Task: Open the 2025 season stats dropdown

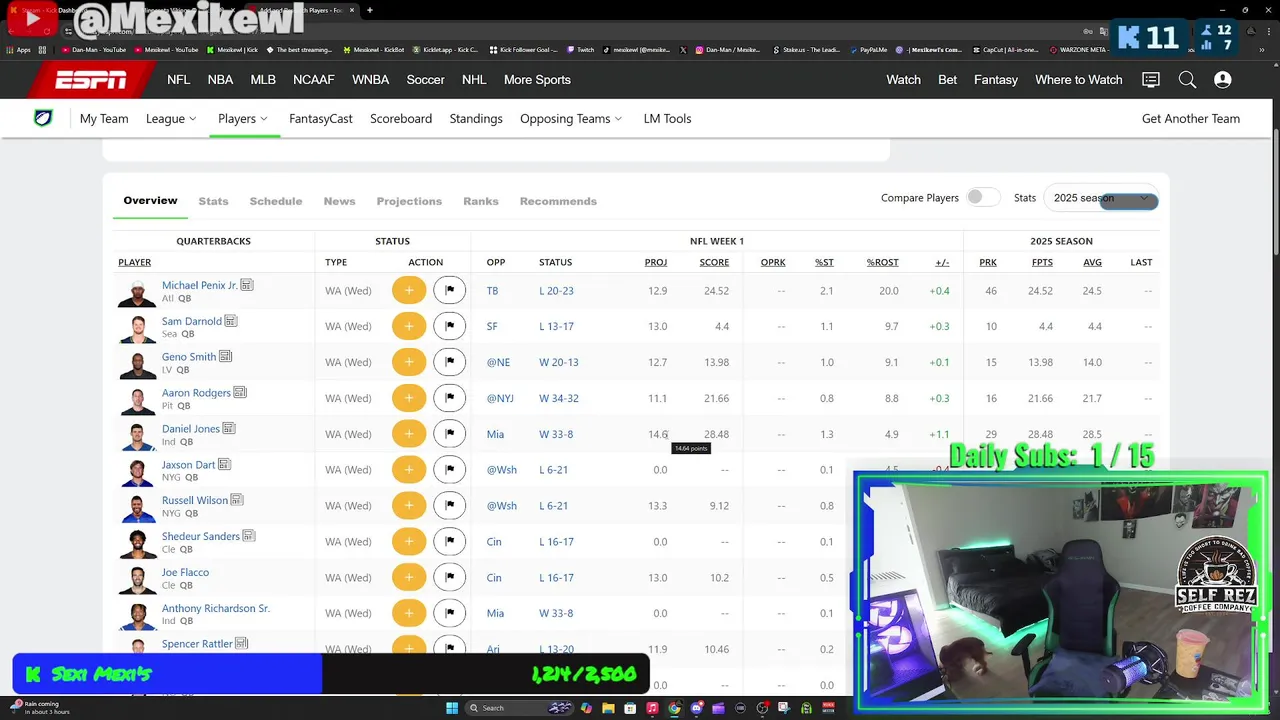Action: tap(1101, 198)
